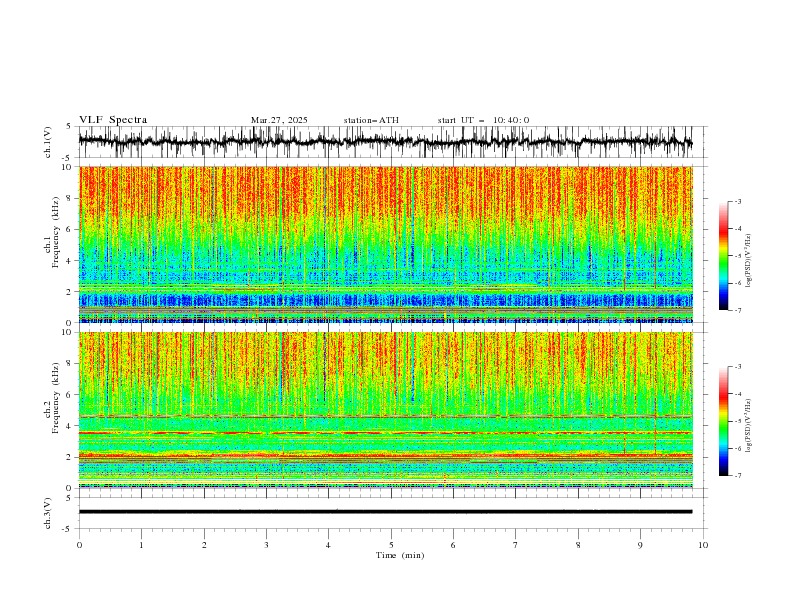
Task: Click the "station=ATH" label
Action: click(x=371, y=120)
